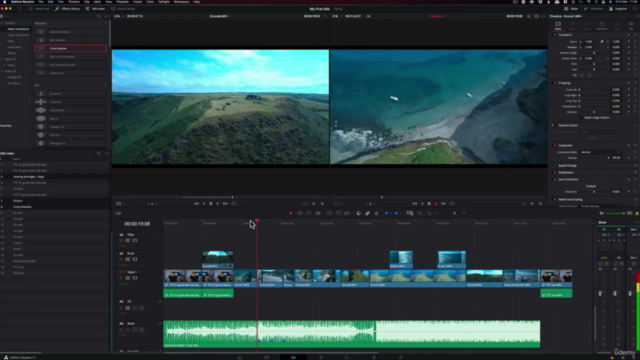Image resolution: width=640 pixels, height=360 pixels.
Task: Select the music audio clip waveform
Action: [x=352, y=334]
